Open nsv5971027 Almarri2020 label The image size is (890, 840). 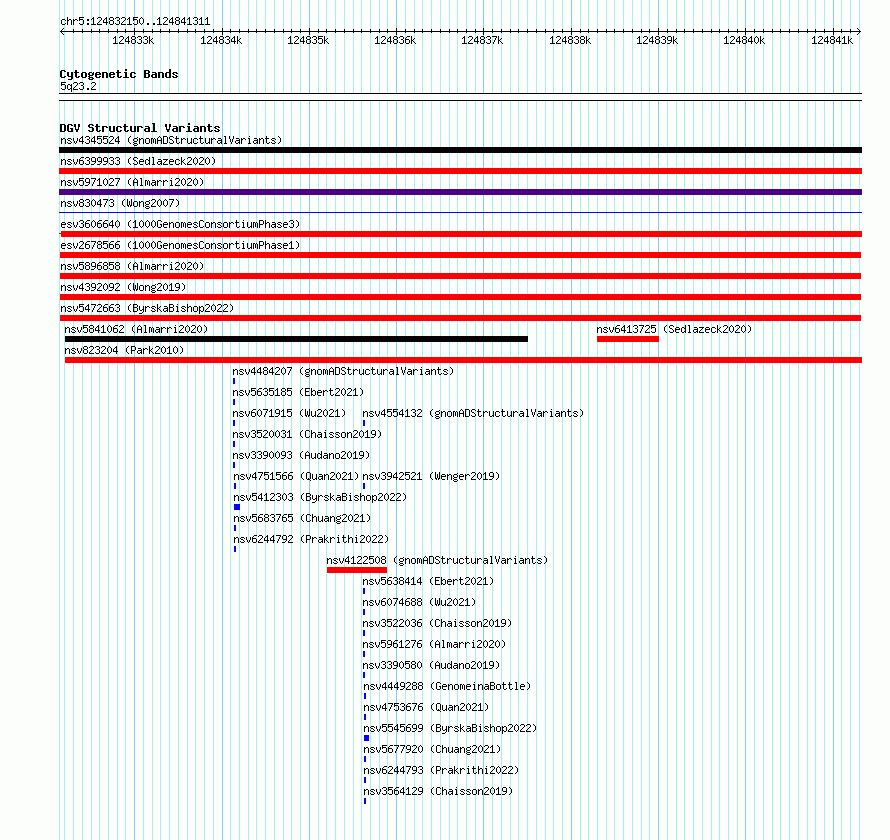[132, 182]
